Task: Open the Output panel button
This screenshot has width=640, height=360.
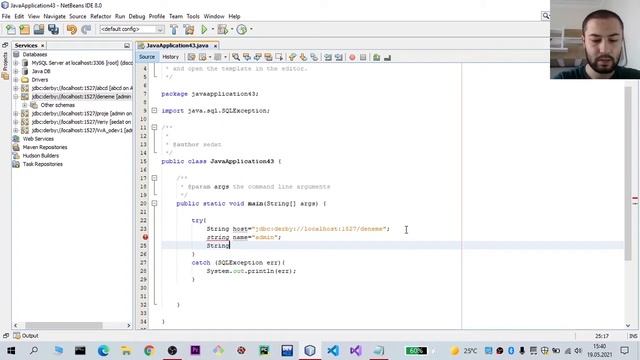Action: [x=26, y=336]
